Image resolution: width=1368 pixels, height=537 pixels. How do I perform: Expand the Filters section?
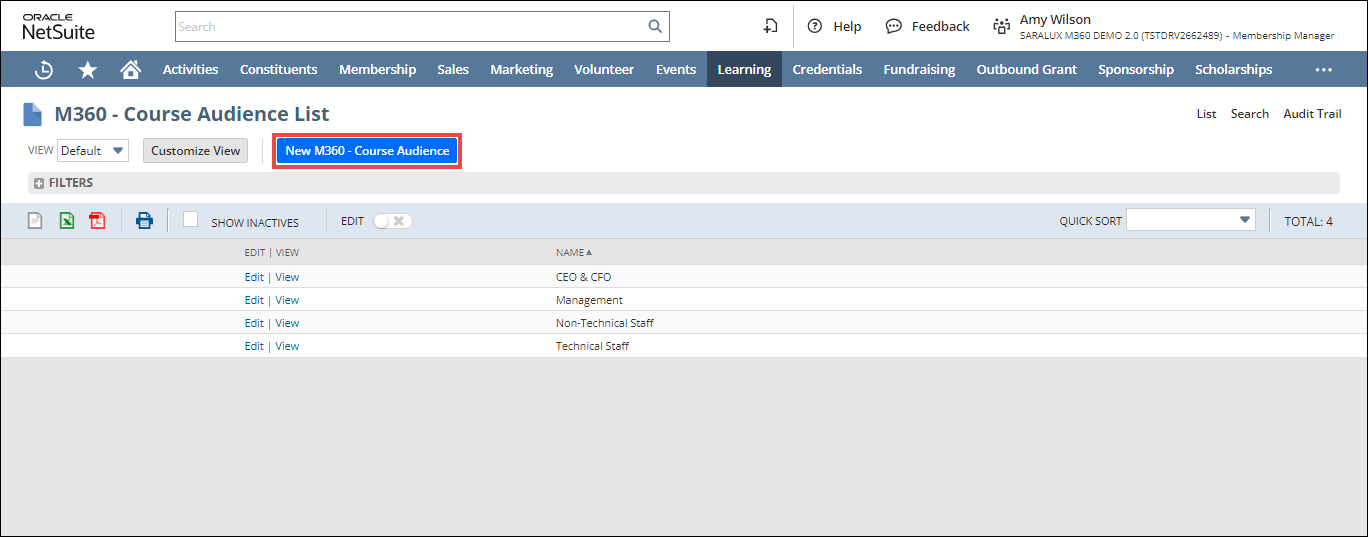[x=39, y=183]
